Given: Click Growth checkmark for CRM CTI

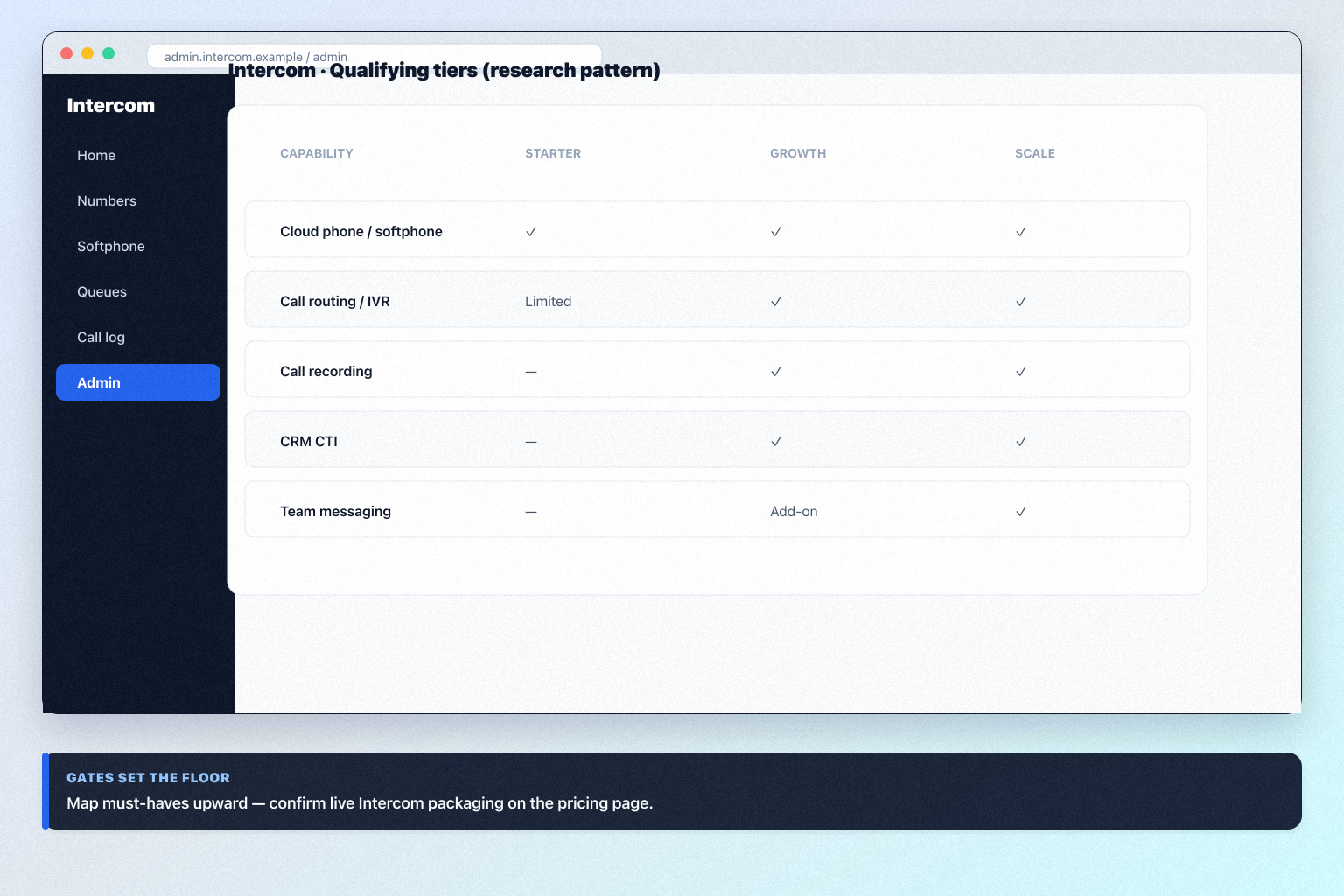Looking at the screenshot, I should point(776,442).
